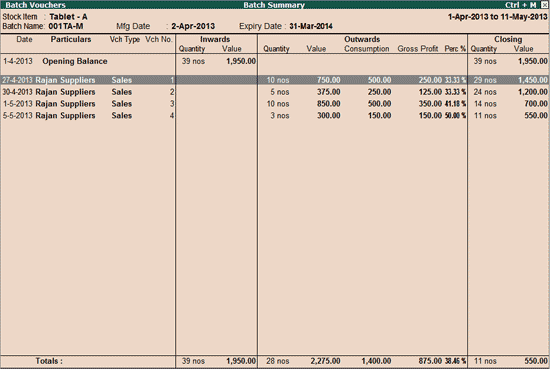
Task: Select the 27-4-2013 Rajan Suppliers sales row
Action: (x=274, y=80)
